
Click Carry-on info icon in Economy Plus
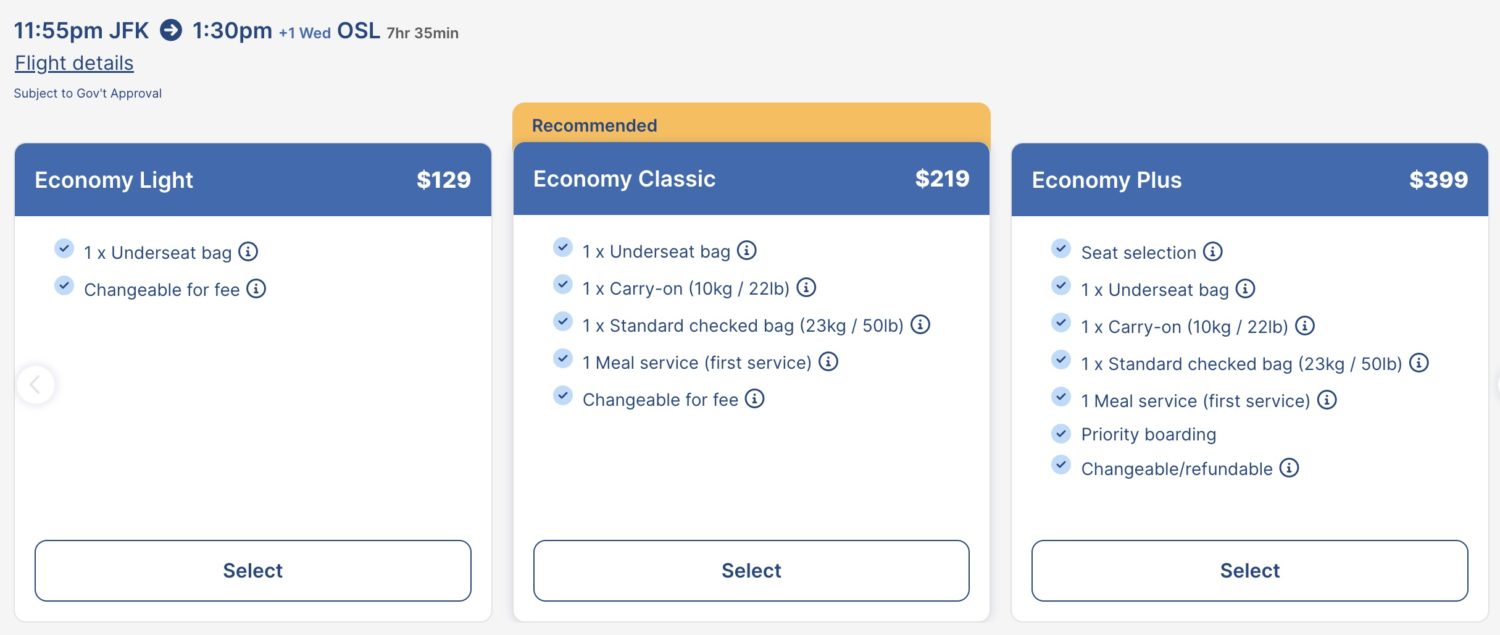1306,325
